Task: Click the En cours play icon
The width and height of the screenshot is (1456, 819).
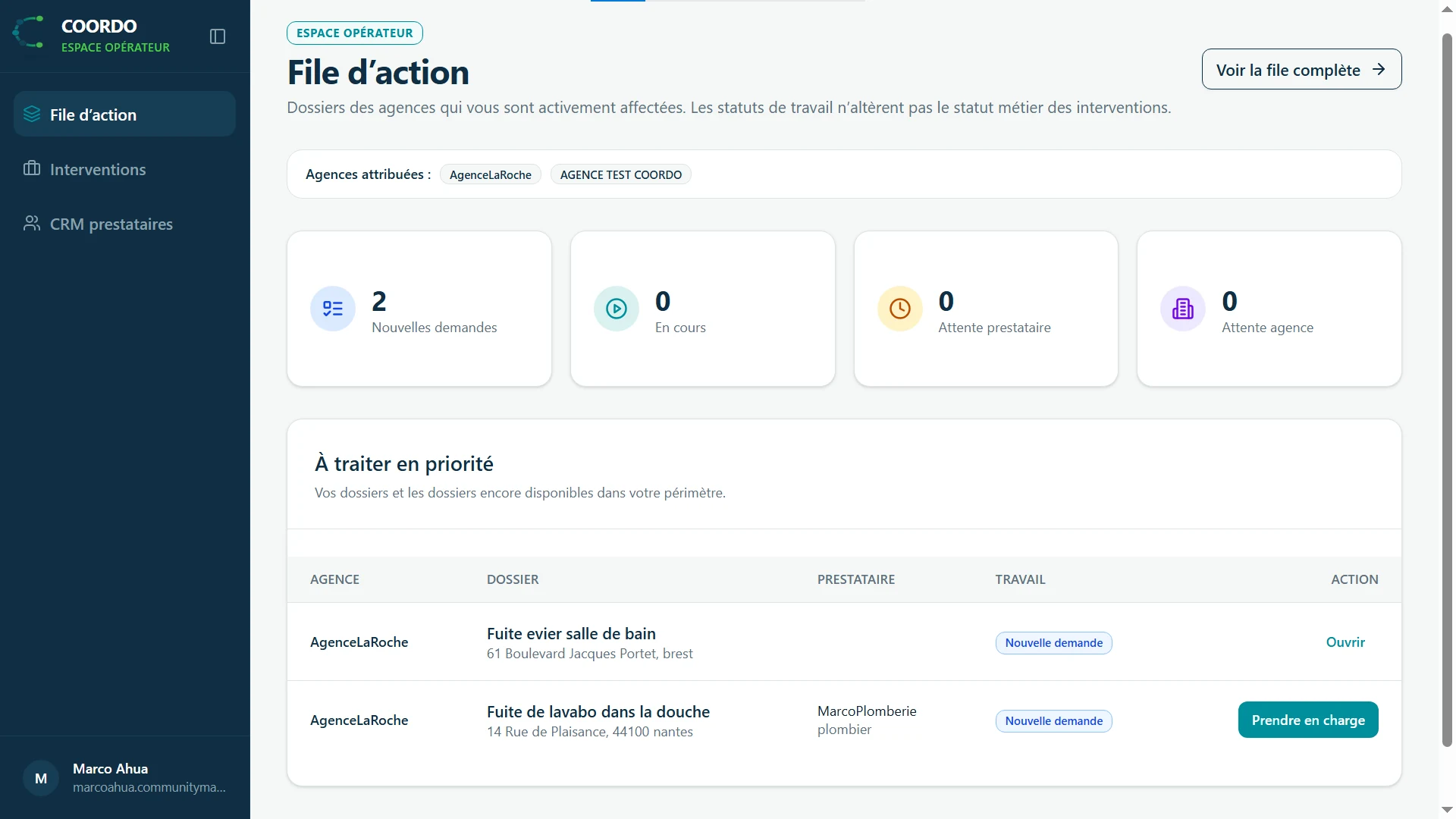Action: point(617,309)
